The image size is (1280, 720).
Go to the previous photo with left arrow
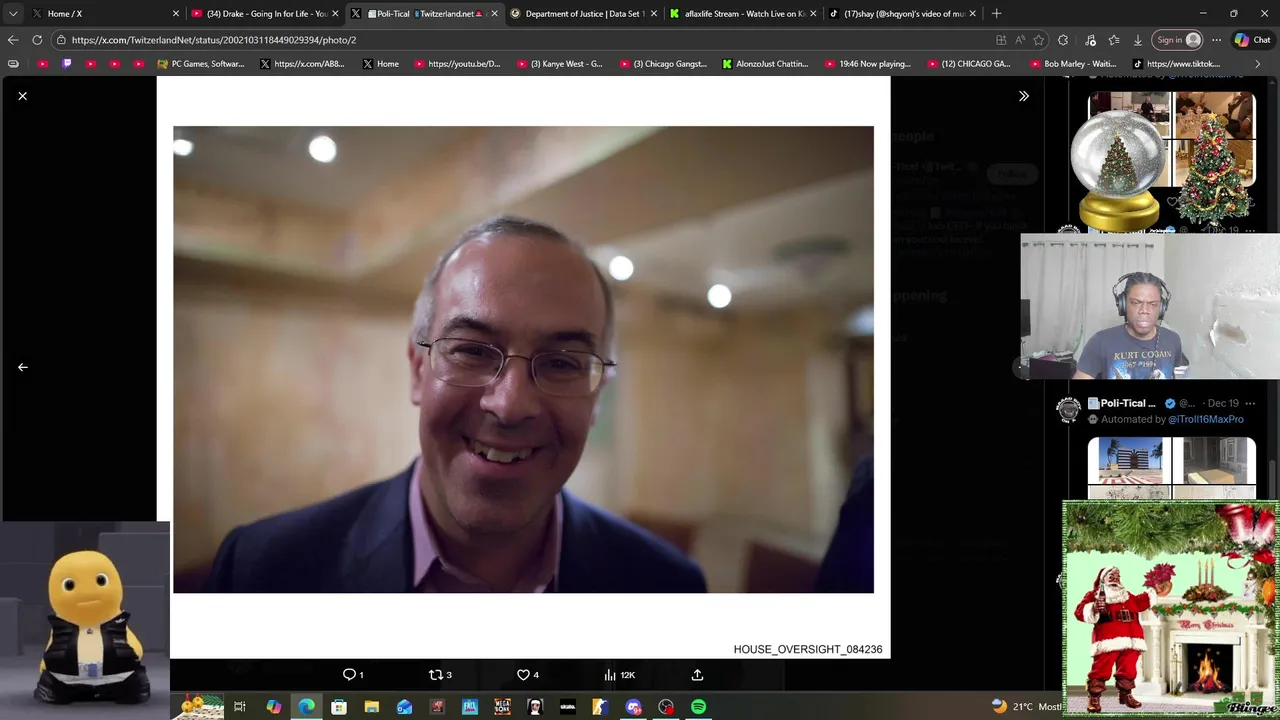pos(22,367)
